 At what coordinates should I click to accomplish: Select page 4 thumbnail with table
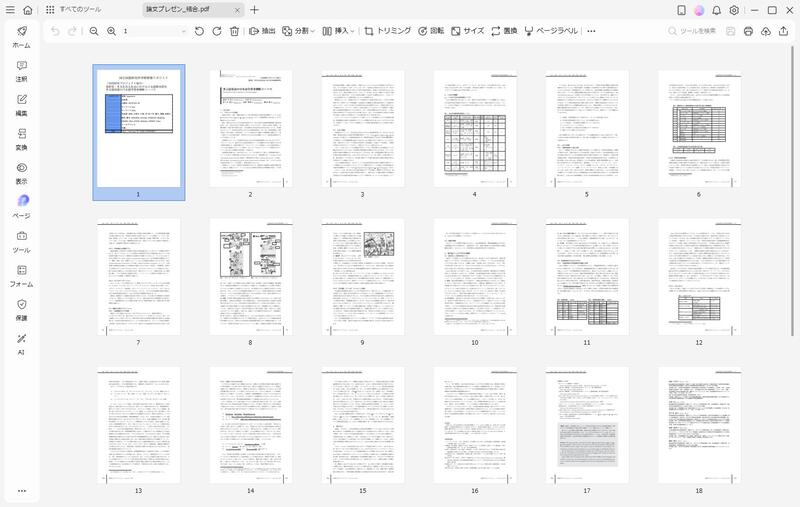(475, 129)
